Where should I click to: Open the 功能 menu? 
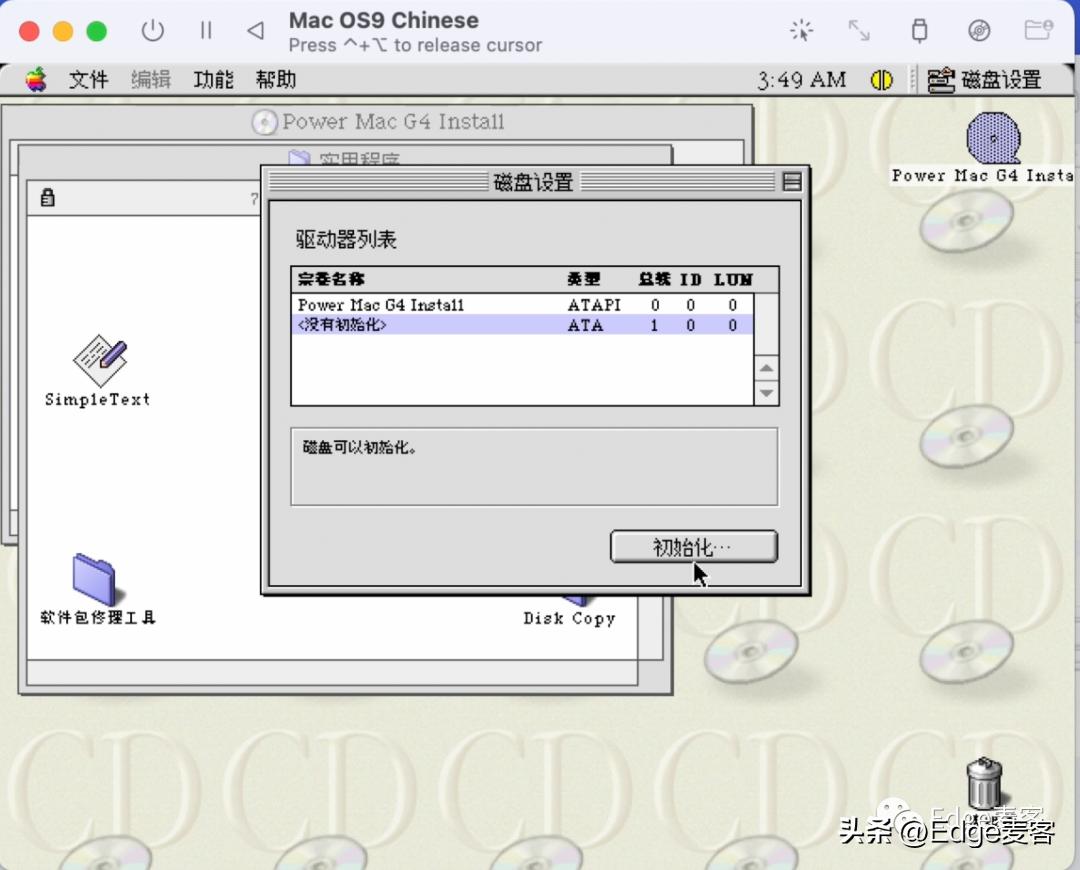pos(212,79)
